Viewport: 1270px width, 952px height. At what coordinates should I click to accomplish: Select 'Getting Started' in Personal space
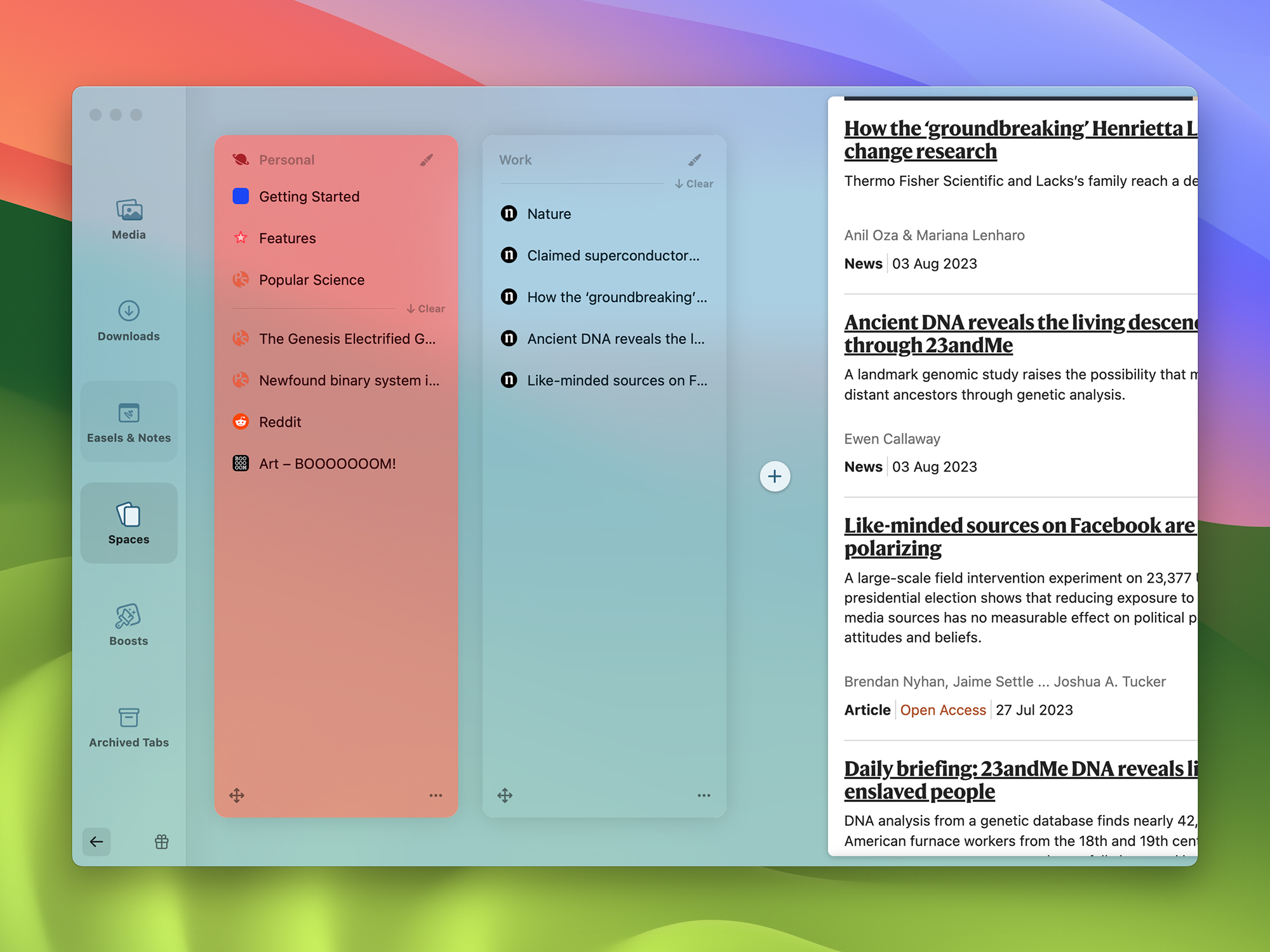tap(310, 196)
